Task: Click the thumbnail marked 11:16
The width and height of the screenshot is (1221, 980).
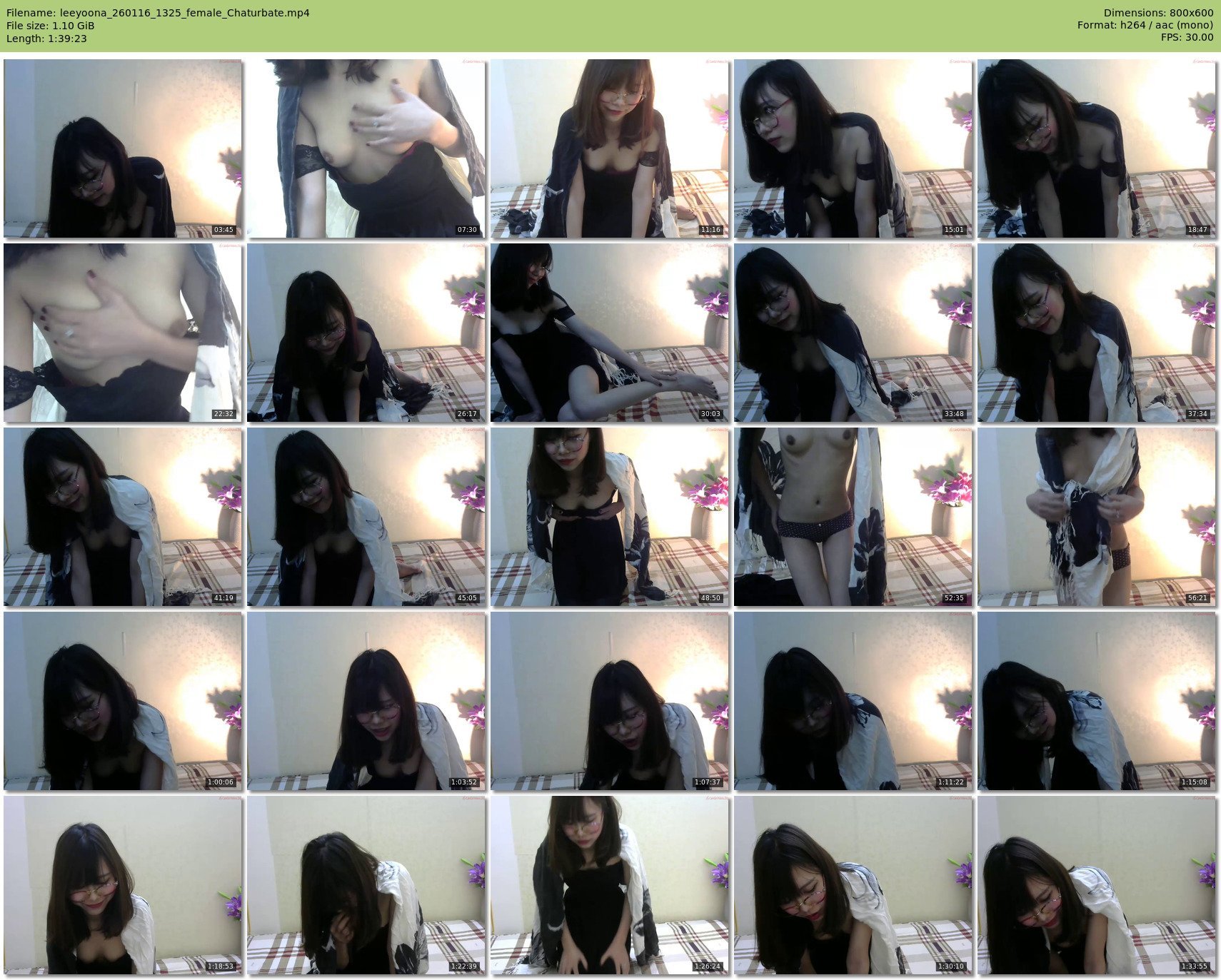Action: (x=610, y=148)
